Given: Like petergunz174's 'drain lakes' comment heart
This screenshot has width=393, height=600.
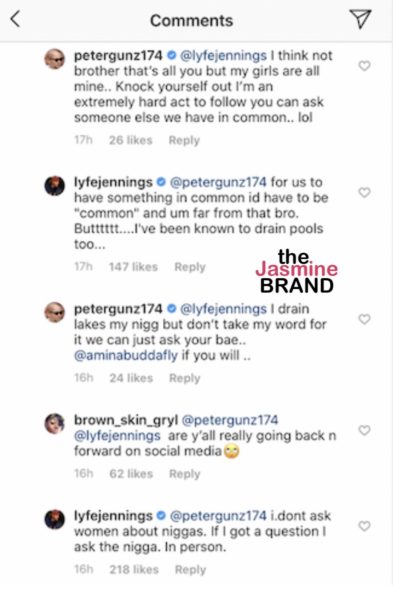Looking at the screenshot, I should click(x=364, y=319).
